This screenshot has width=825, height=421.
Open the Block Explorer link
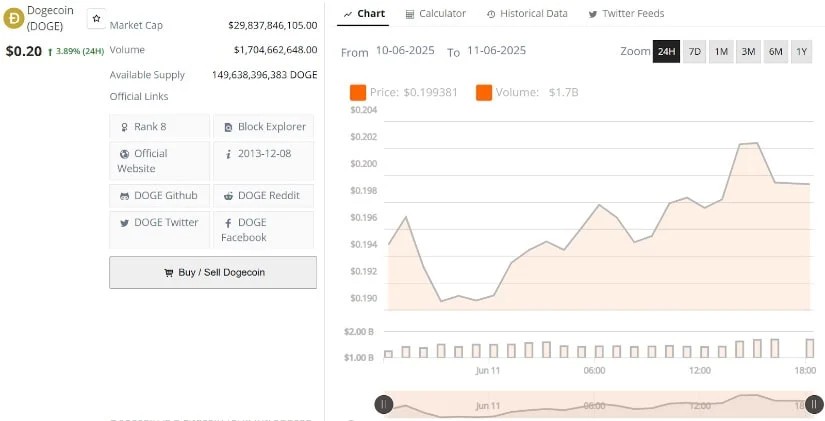264,127
